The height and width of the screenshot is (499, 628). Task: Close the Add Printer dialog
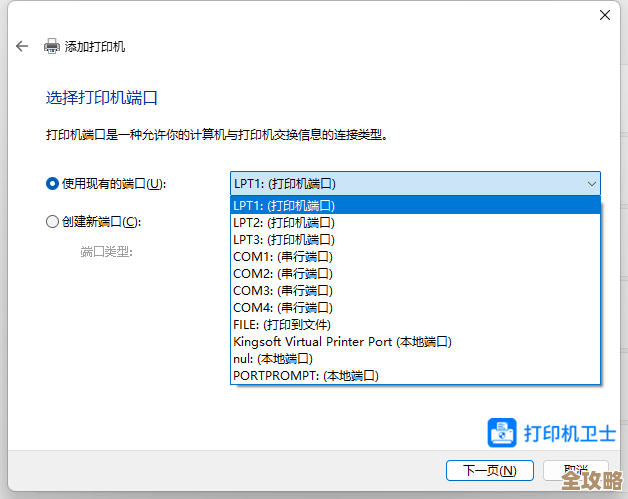click(605, 15)
